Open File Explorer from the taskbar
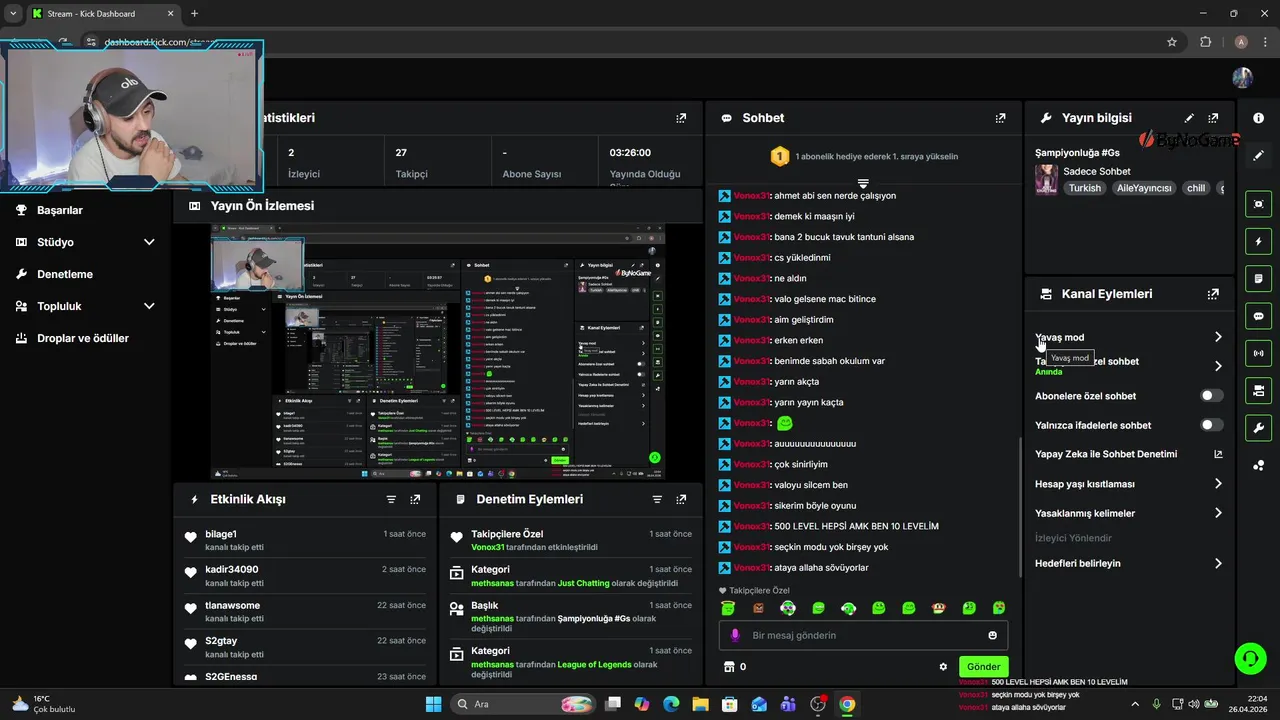This screenshot has height=720, width=1280. point(700,704)
